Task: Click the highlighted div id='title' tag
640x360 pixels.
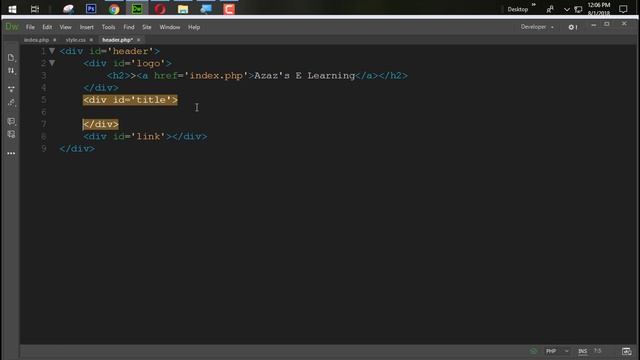Action: [x=130, y=100]
